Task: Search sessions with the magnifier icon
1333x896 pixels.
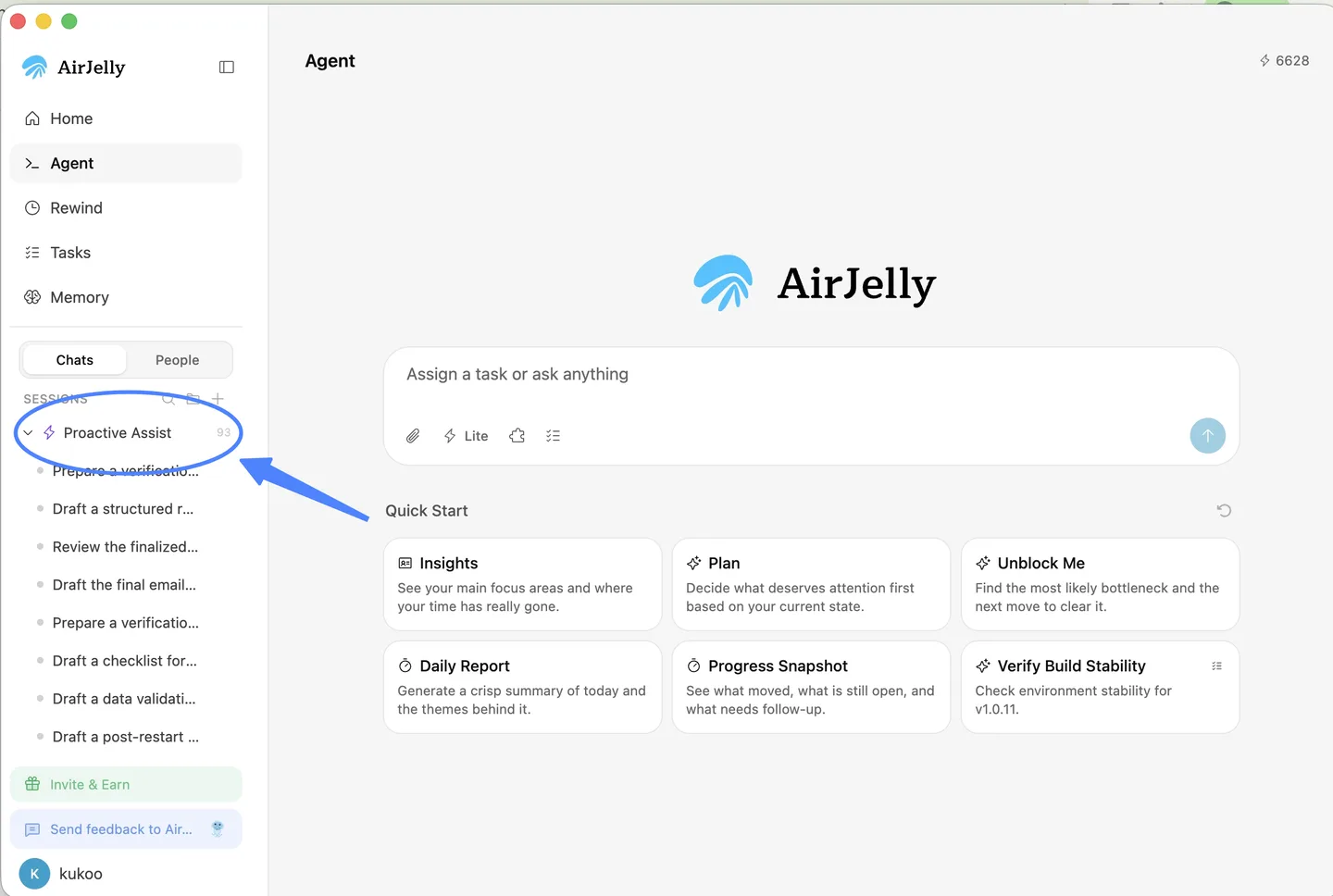Action: coord(168,399)
